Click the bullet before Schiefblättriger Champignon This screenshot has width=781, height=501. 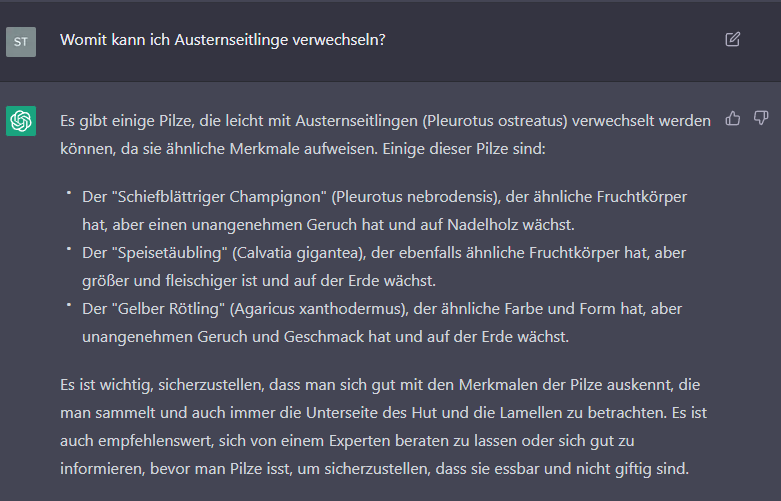69,193
